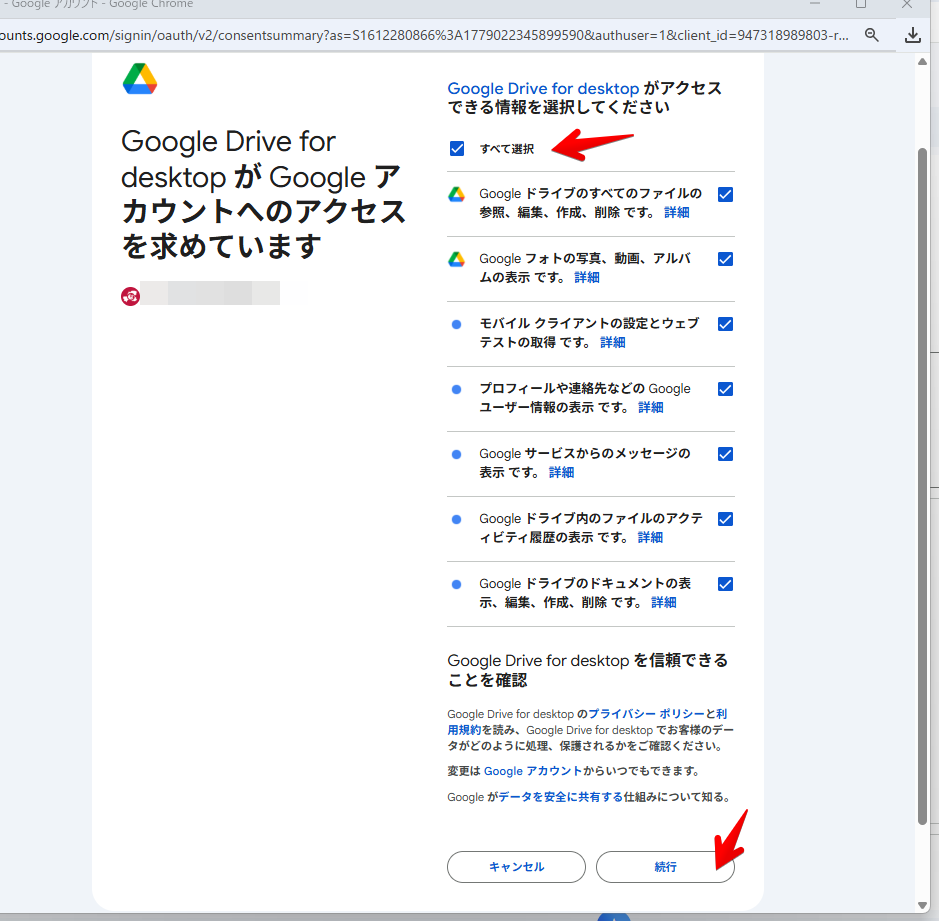Uncheck the Google フォトの写真 permission checkbox

click(725, 259)
